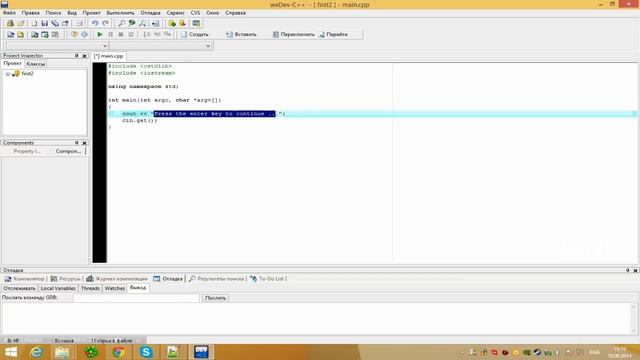The image size is (640, 360).
Task: Click the Stop square toolbar icon
Action: (x=121, y=35)
